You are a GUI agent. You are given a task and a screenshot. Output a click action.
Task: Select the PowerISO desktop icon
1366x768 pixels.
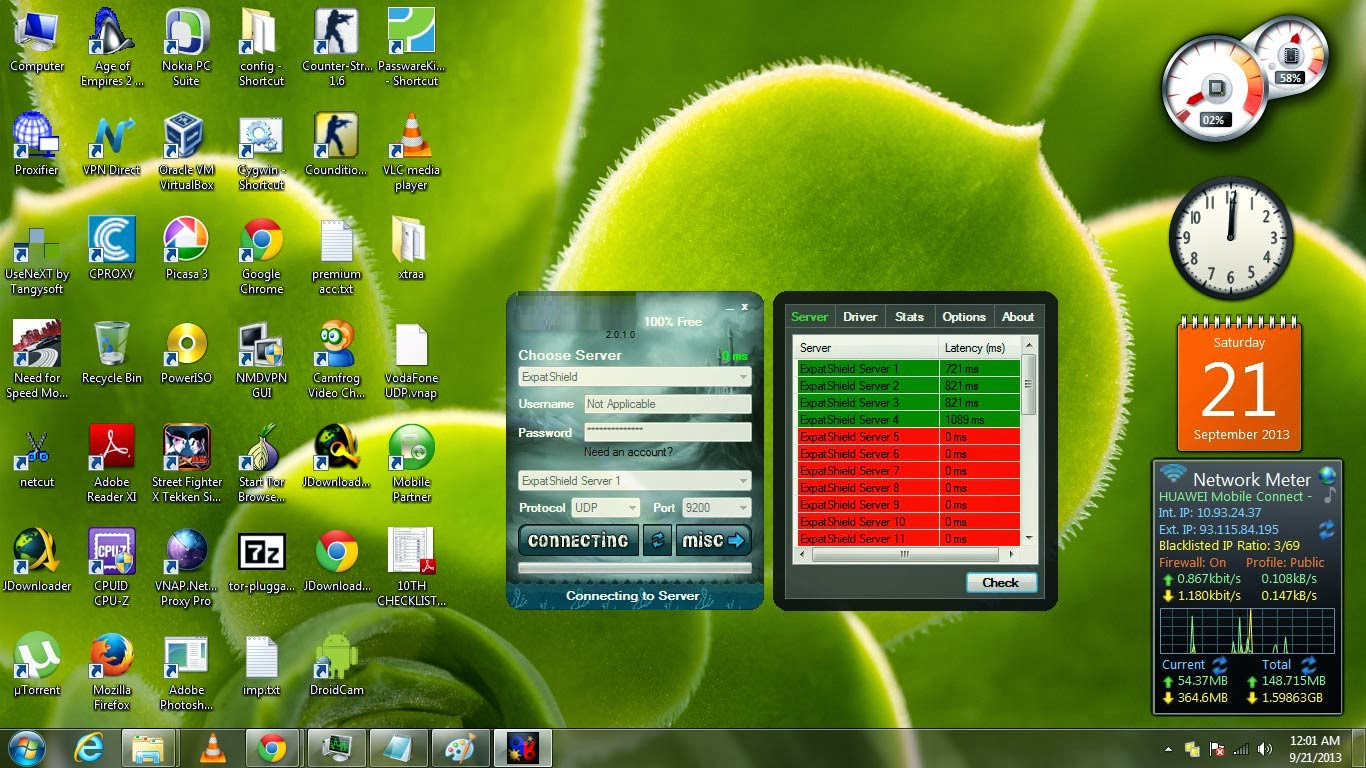point(186,352)
